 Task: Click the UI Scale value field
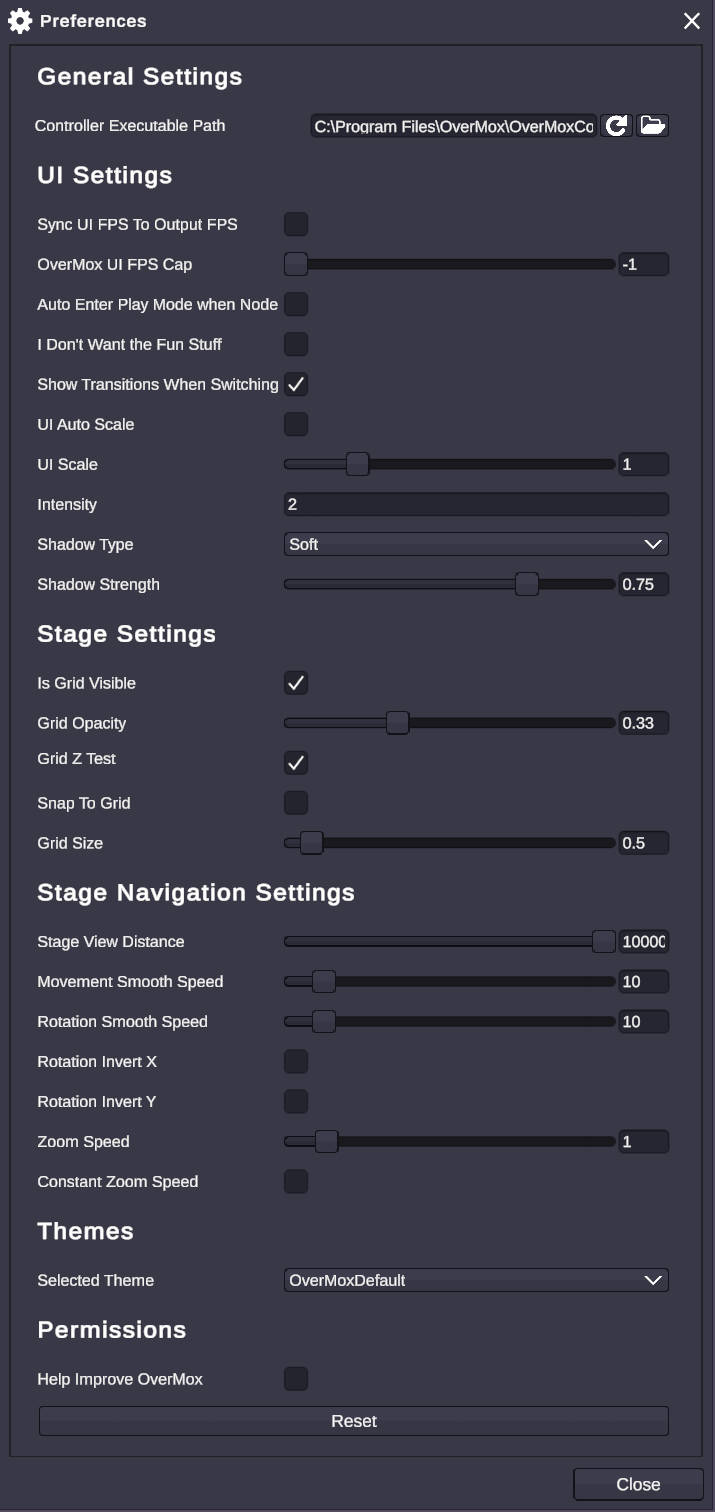click(x=643, y=464)
